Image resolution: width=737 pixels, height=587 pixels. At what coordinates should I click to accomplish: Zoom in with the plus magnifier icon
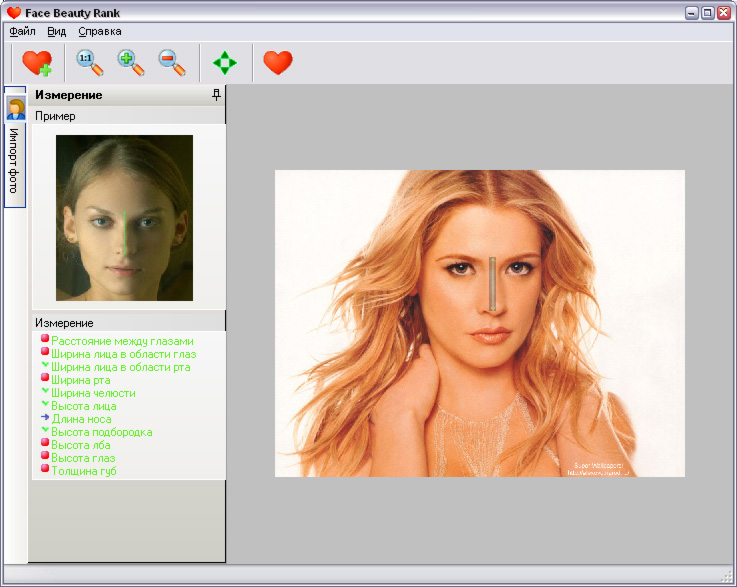tap(131, 63)
